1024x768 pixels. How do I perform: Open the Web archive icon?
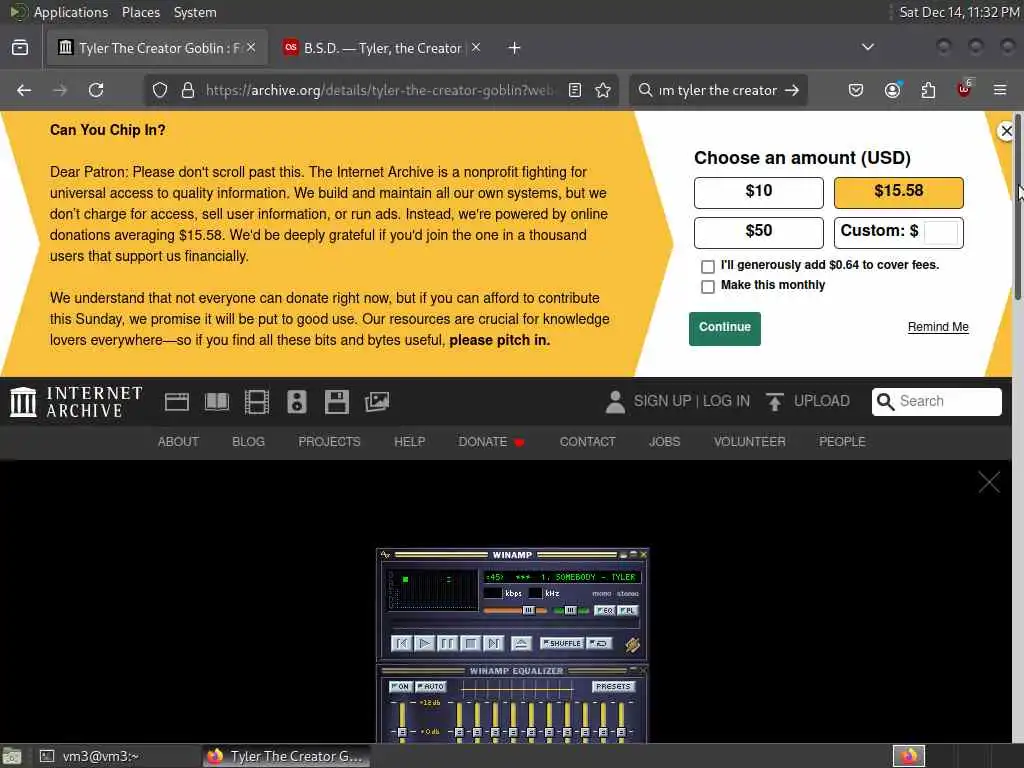click(176, 402)
